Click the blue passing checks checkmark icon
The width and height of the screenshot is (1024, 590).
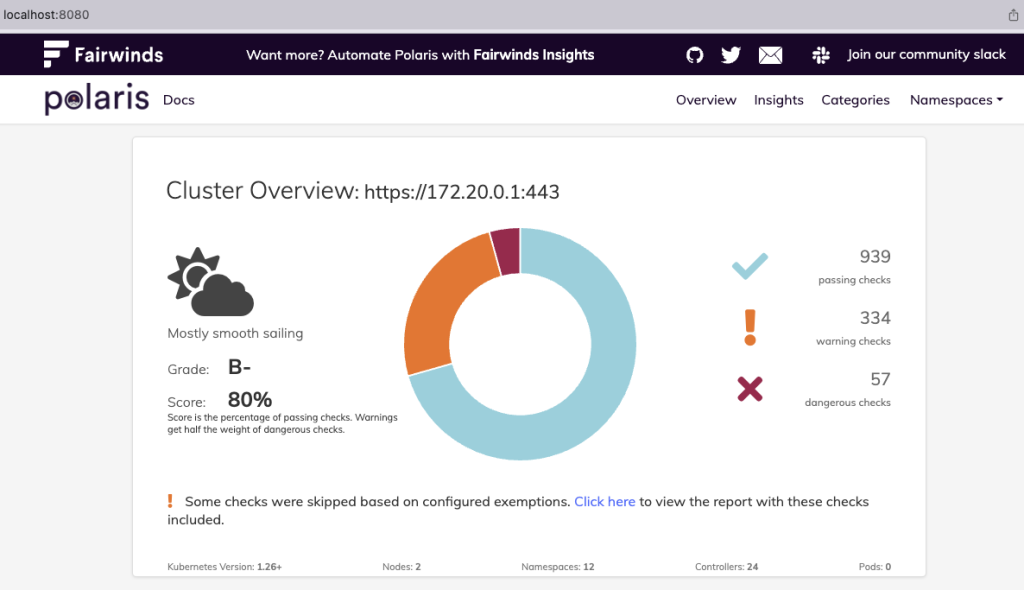749,266
